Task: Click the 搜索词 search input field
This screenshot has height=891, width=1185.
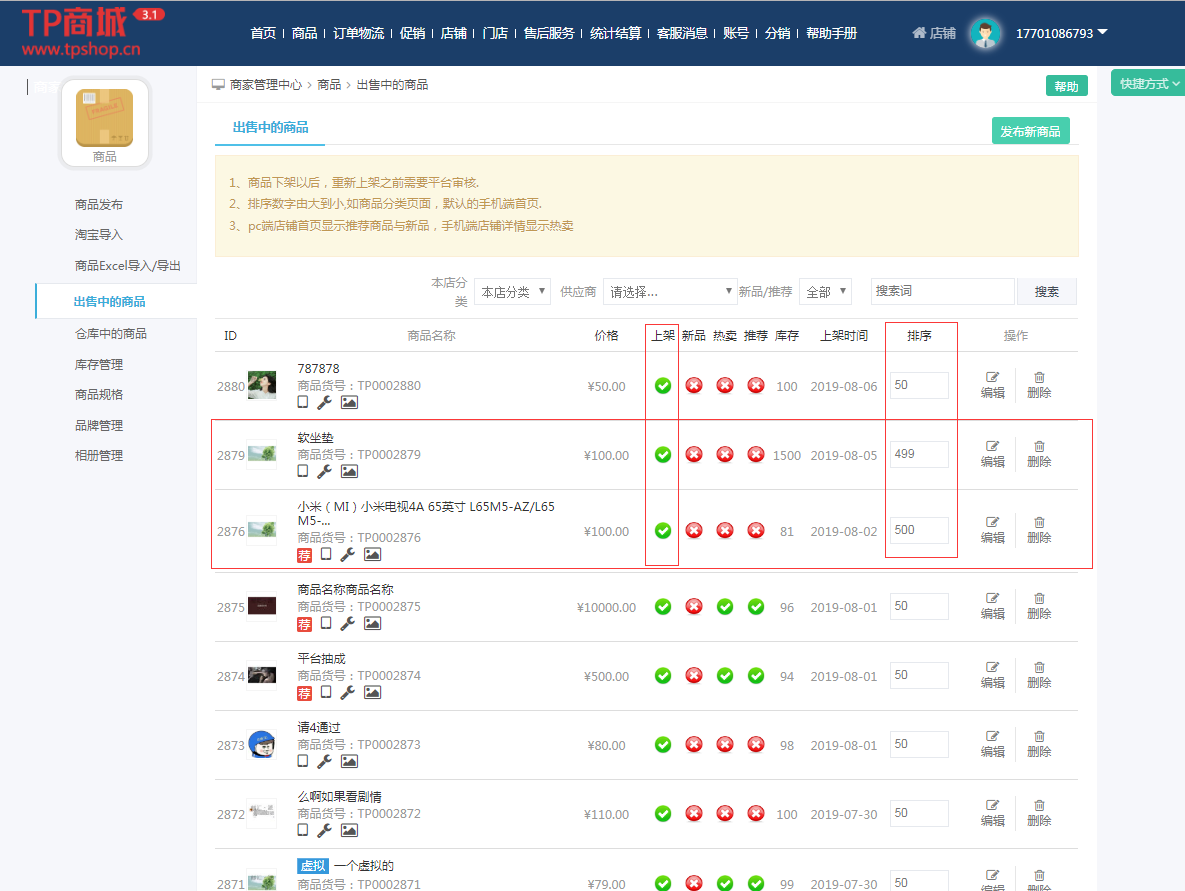Action: [x=942, y=291]
